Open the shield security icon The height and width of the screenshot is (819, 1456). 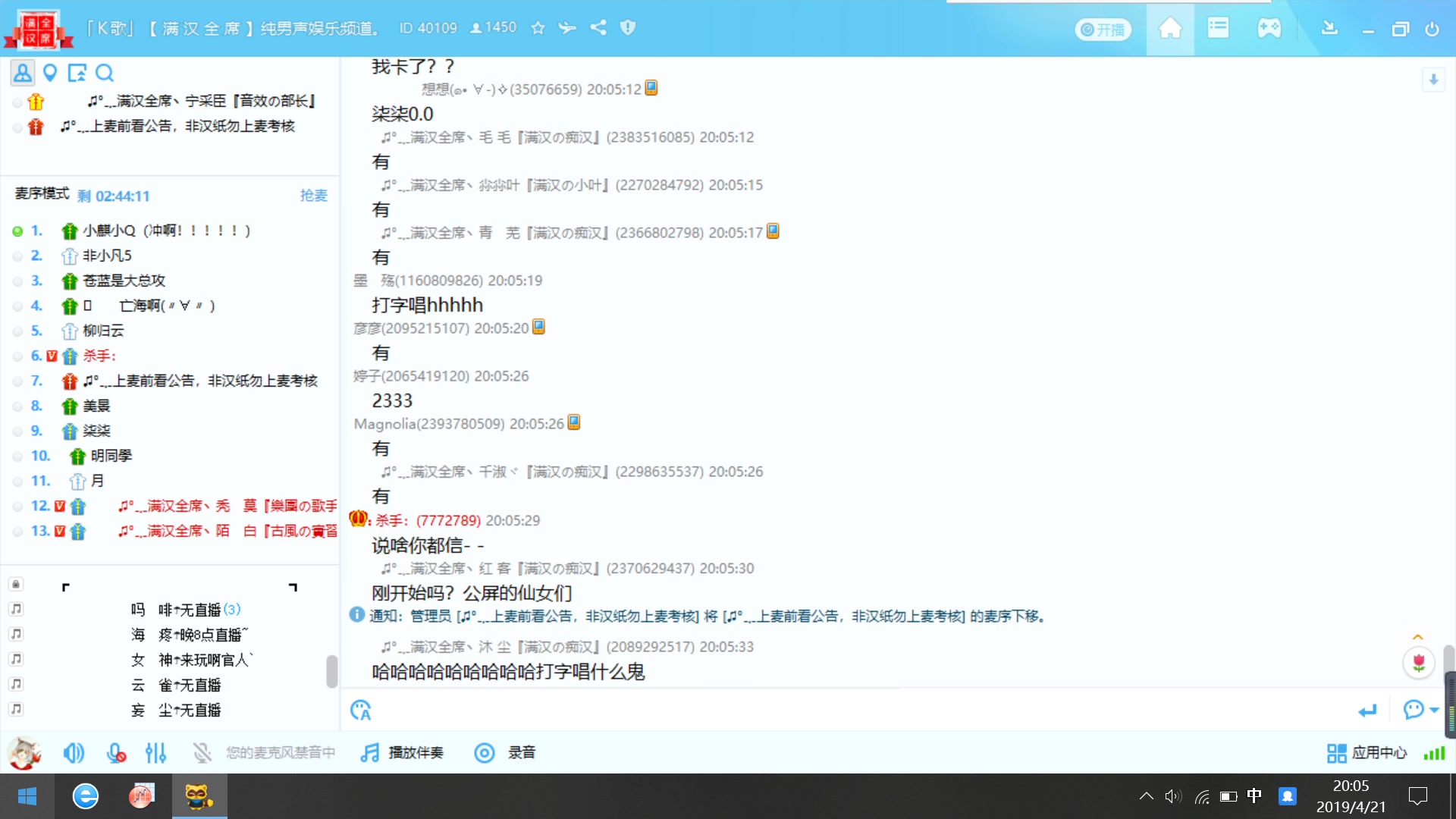(x=627, y=28)
